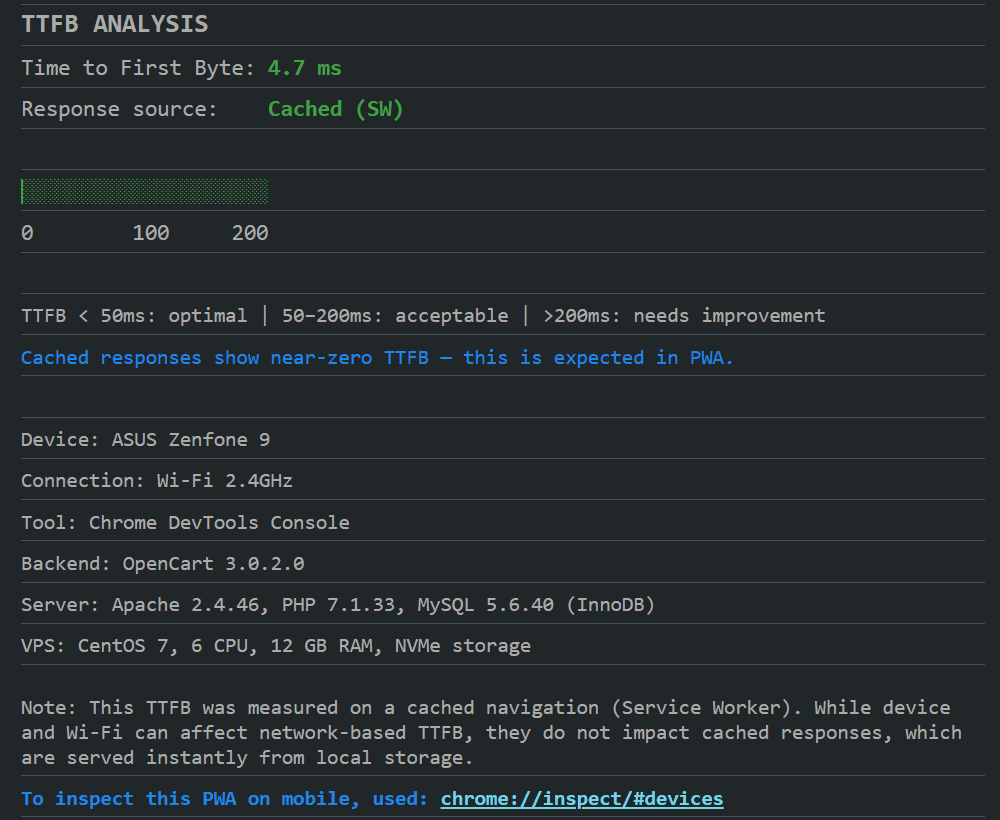
Task: Click the green Cached (SW) value
Action: coord(335,109)
